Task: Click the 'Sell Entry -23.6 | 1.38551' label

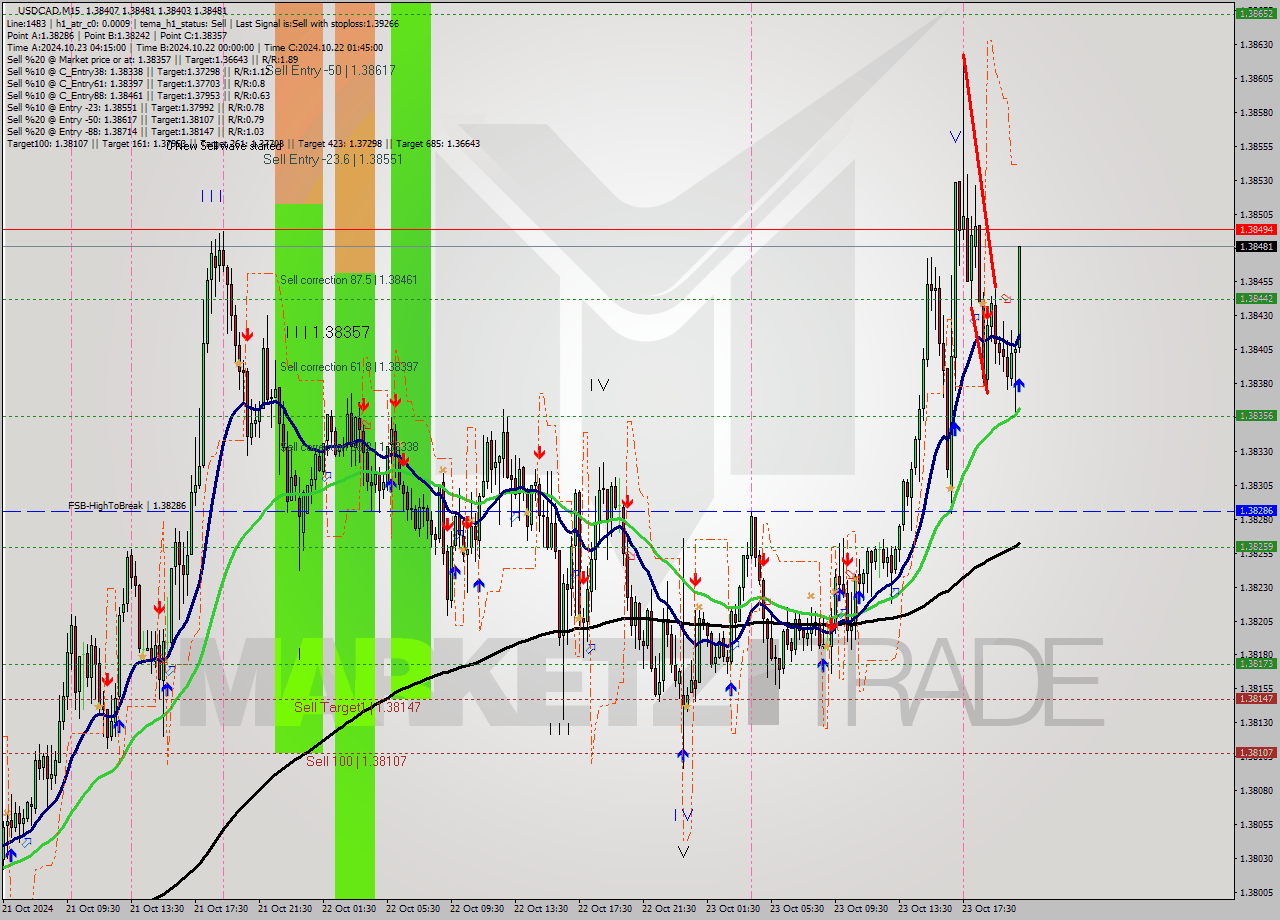Action: (333, 159)
